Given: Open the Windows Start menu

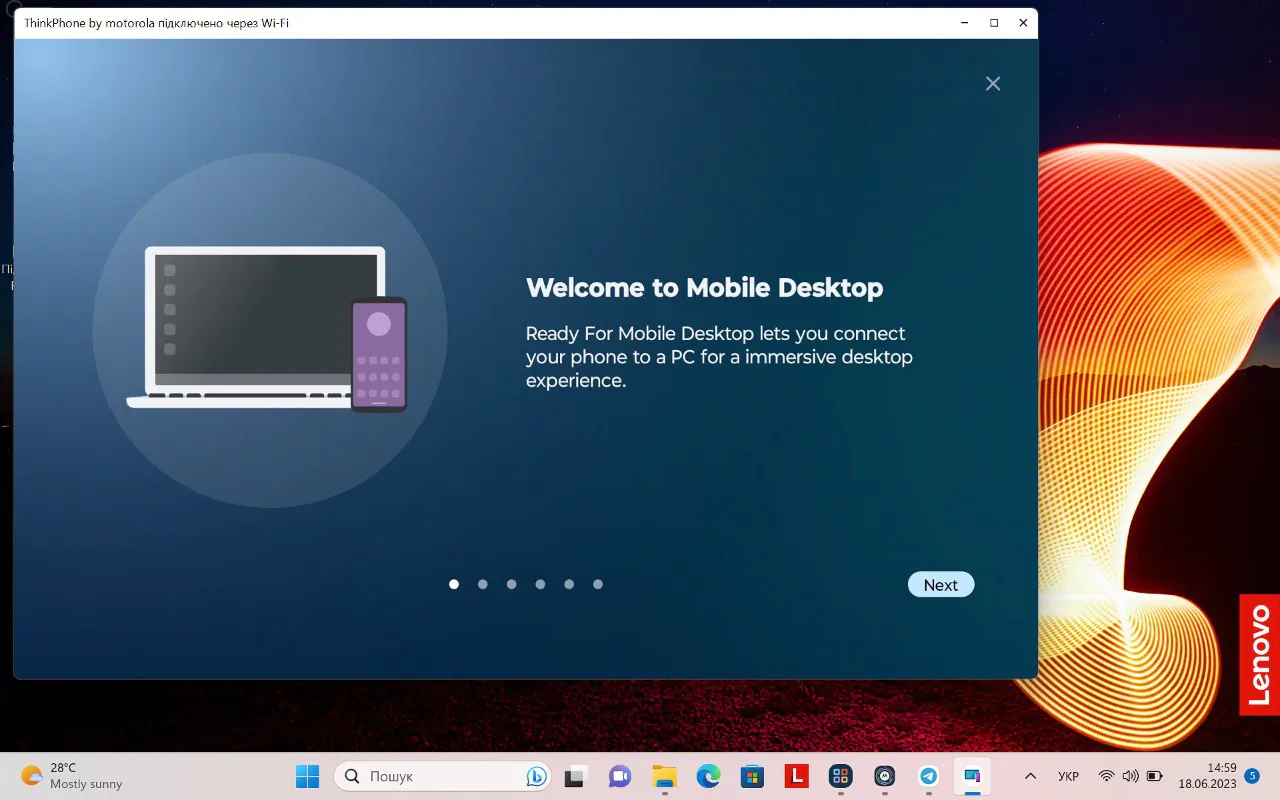Looking at the screenshot, I should (x=307, y=776).
